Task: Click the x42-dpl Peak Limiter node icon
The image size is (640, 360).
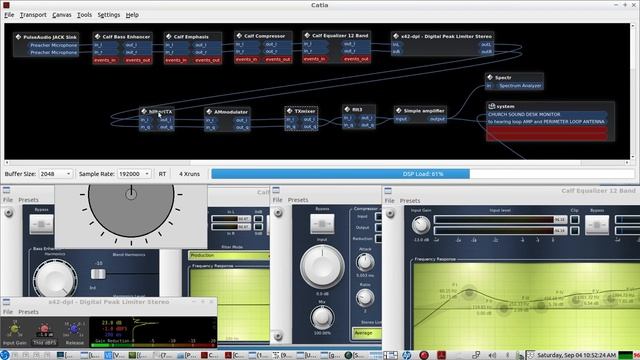Action: pos(396,36)
